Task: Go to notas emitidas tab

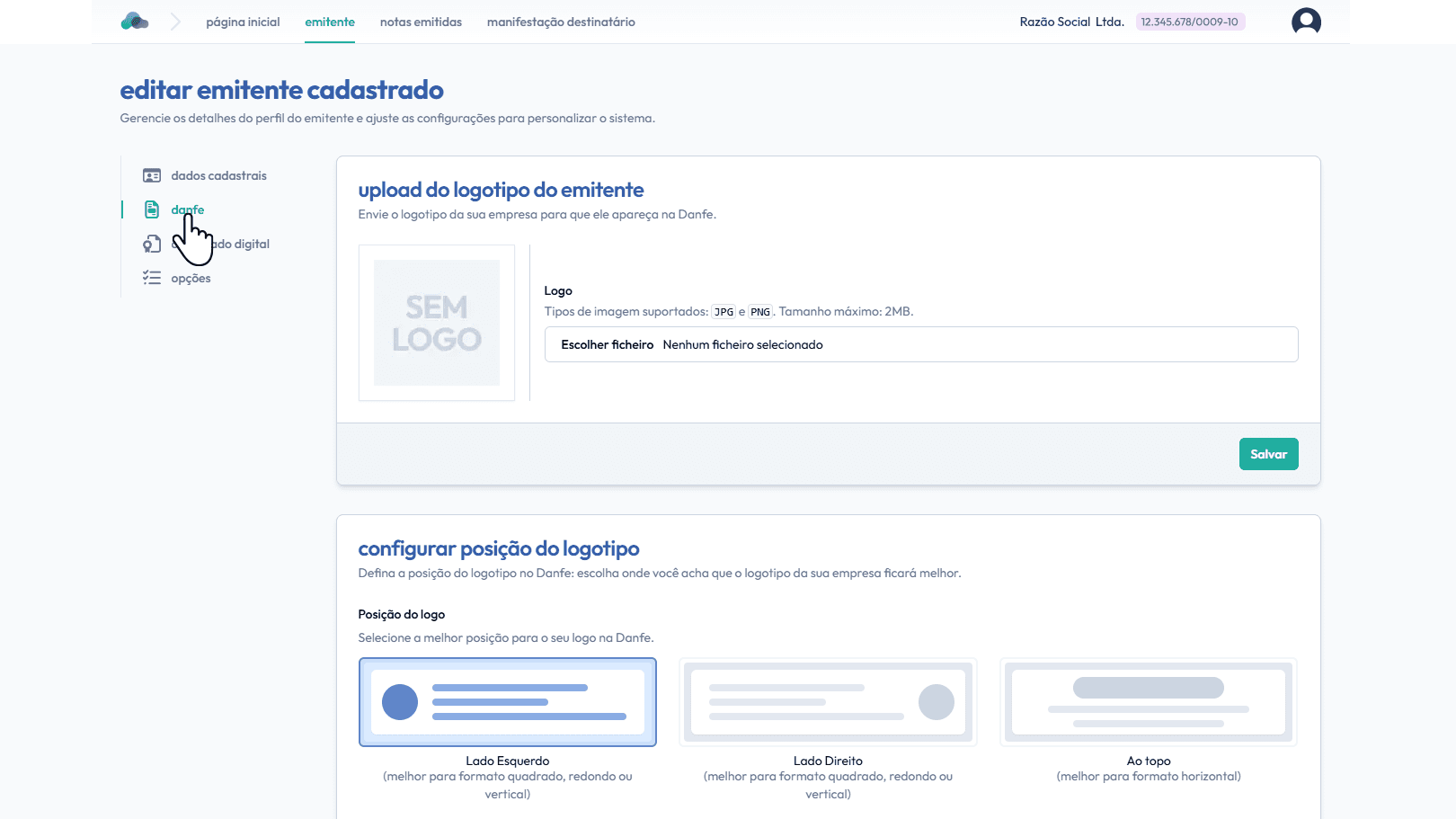Action: [421, 22]
